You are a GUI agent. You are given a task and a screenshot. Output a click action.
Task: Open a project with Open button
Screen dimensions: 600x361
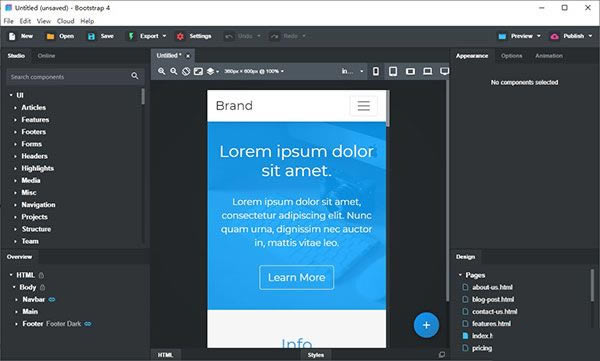(60, 36)
